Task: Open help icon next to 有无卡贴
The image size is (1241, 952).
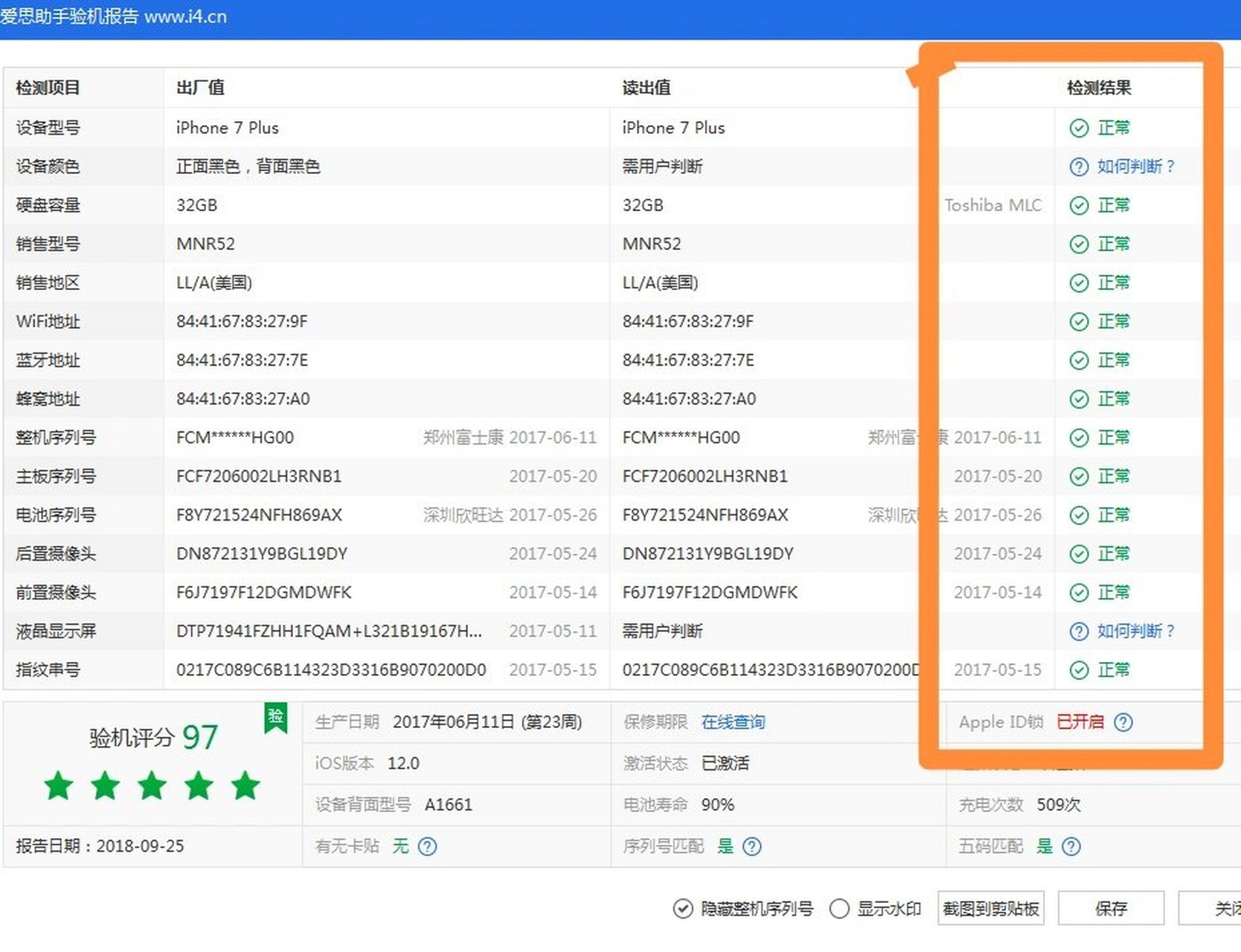Action: [427, 846]
